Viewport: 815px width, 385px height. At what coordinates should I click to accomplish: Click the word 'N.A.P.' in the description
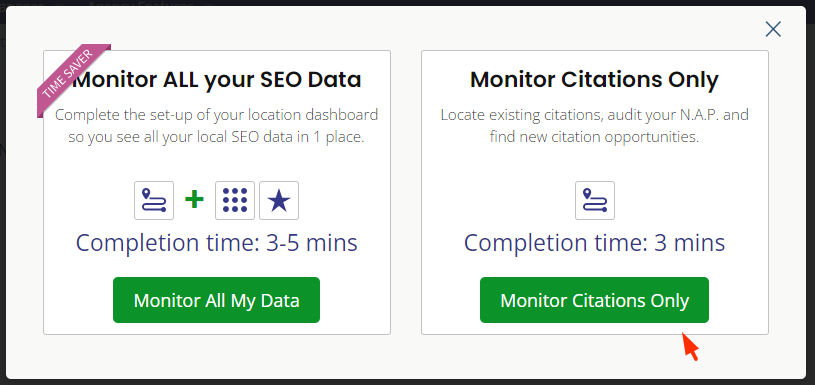click(691, 114)
